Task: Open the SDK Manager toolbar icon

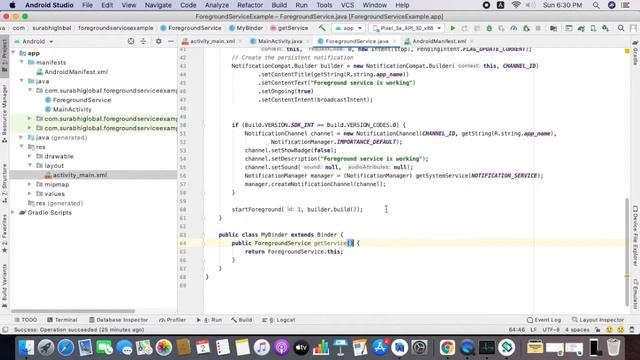Action: click(x=606, y=28)
